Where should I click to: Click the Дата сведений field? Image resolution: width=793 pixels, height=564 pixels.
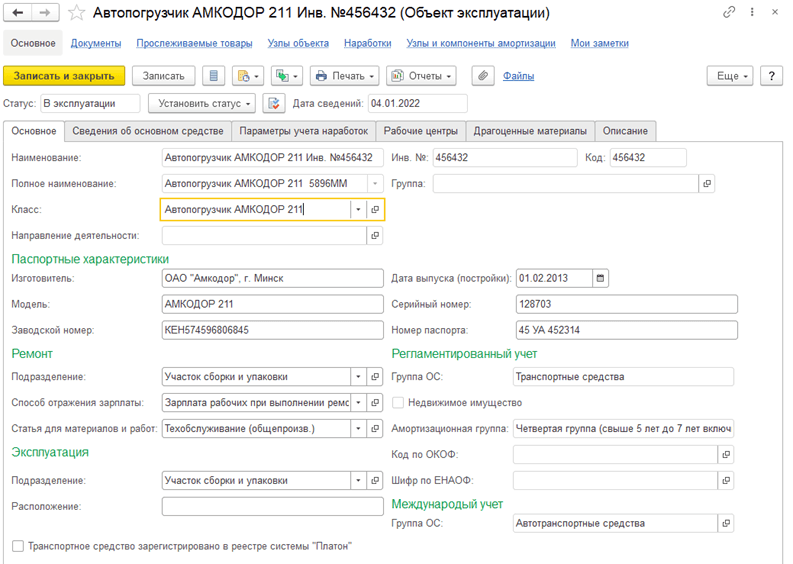(x=418, y=104)
